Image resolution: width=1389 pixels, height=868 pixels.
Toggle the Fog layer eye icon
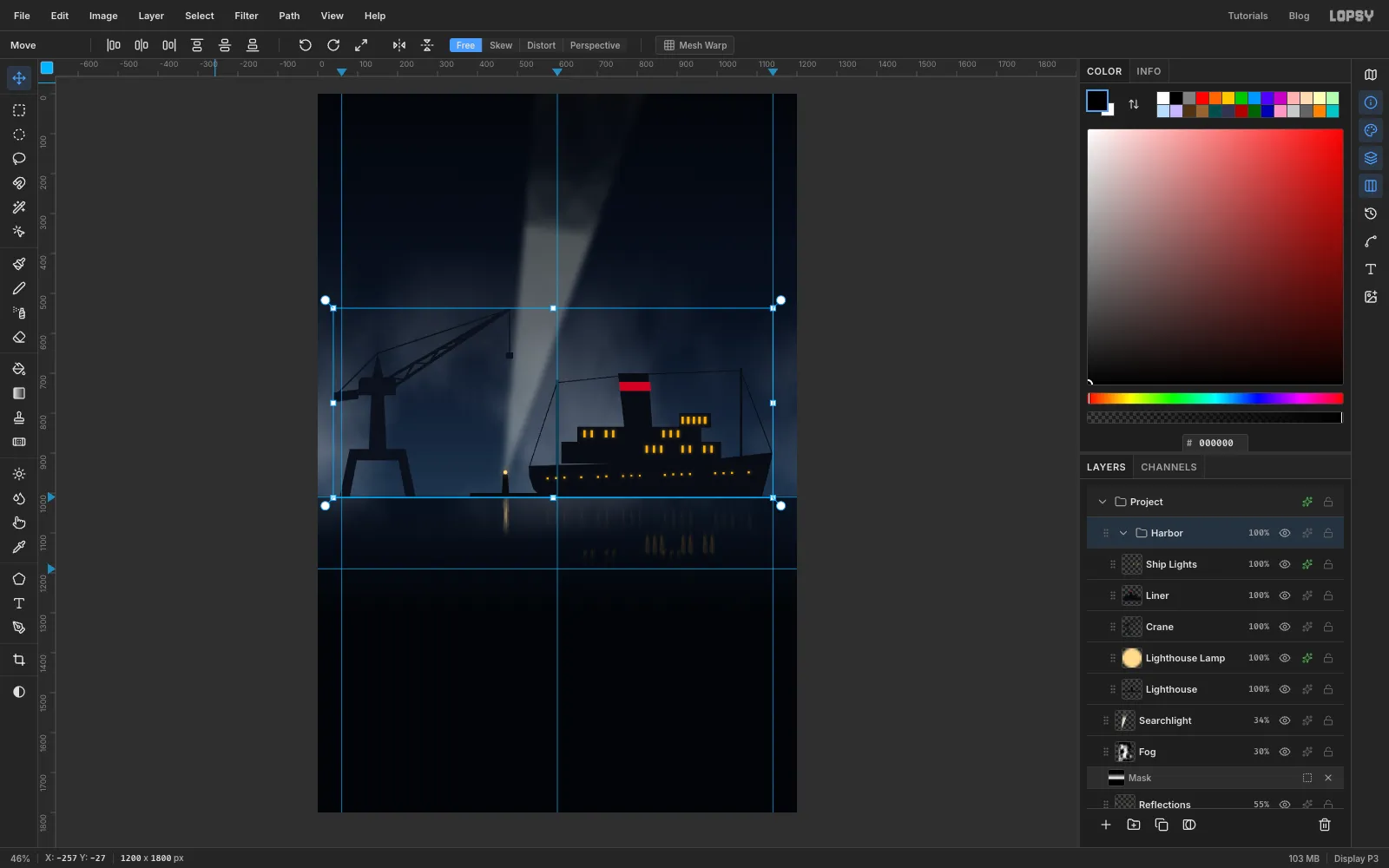click(x=1285, y=752)
